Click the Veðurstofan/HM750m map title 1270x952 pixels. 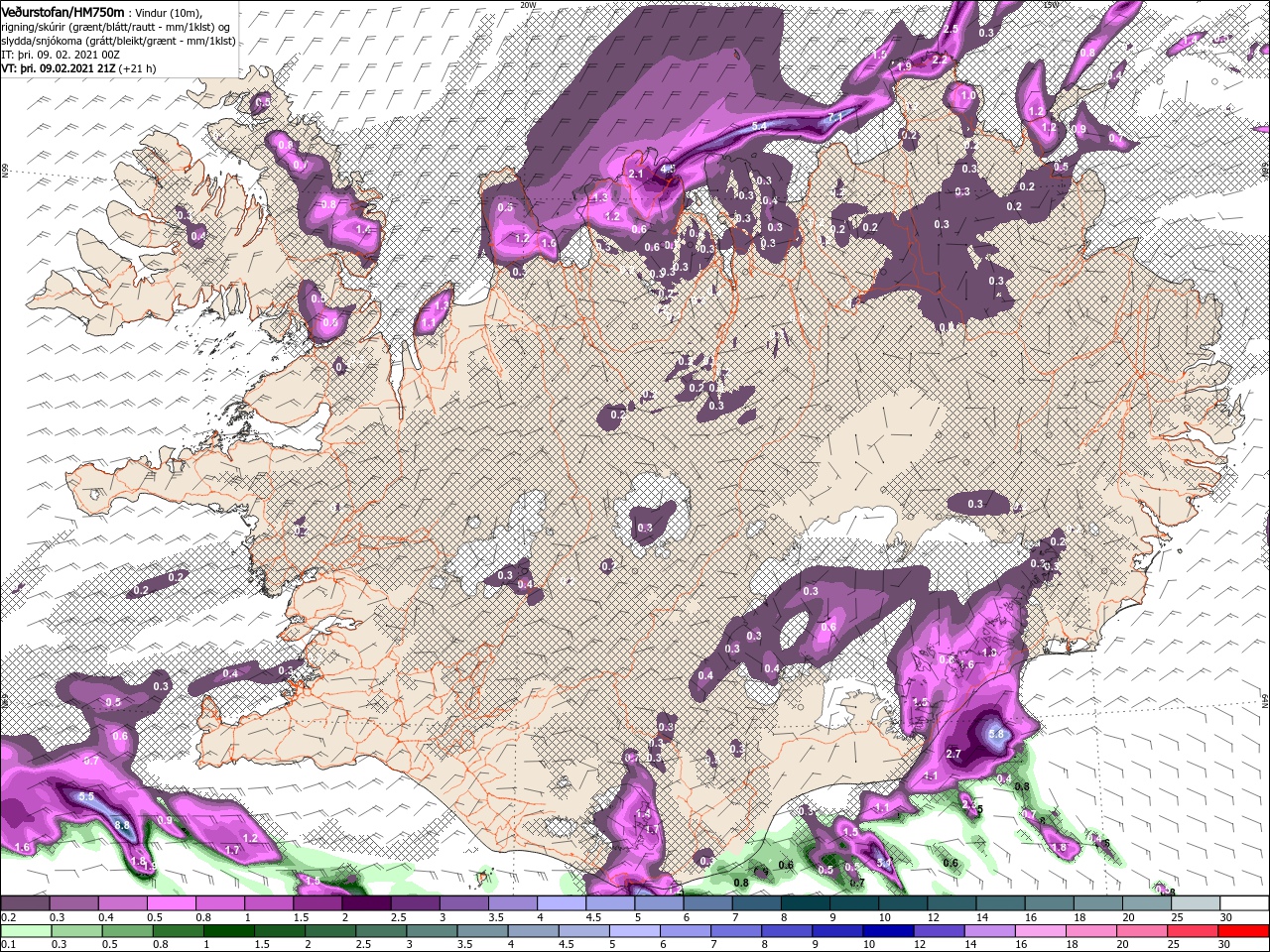(x=63, y=11)
